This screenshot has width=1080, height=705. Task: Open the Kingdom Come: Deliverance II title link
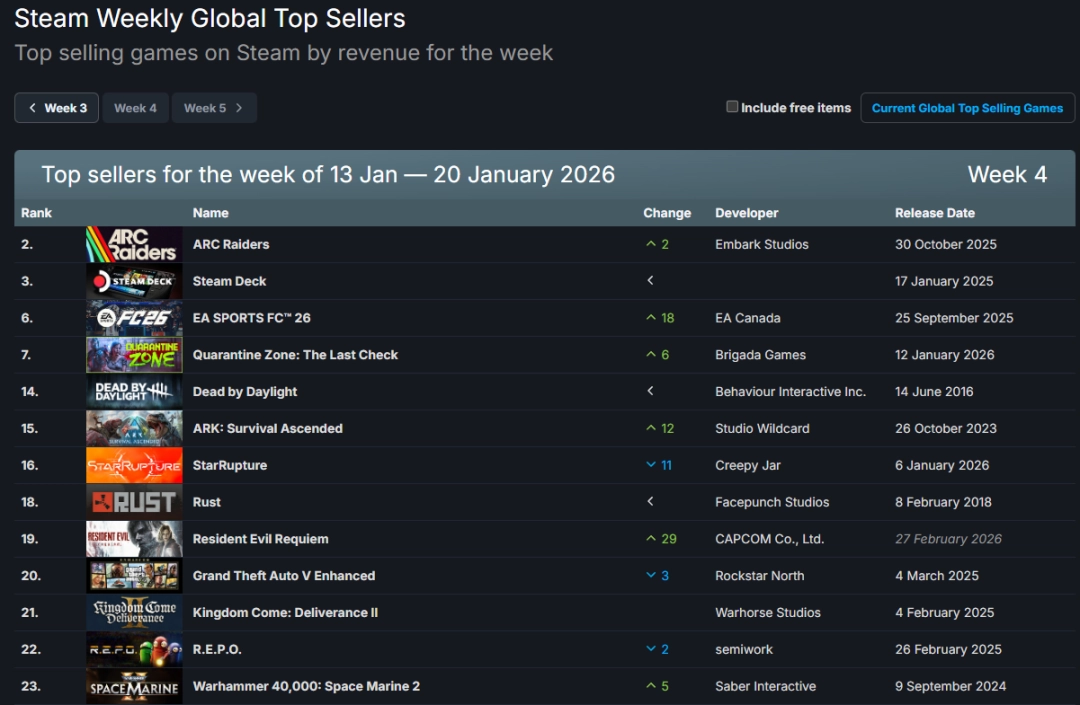[285, 612]
